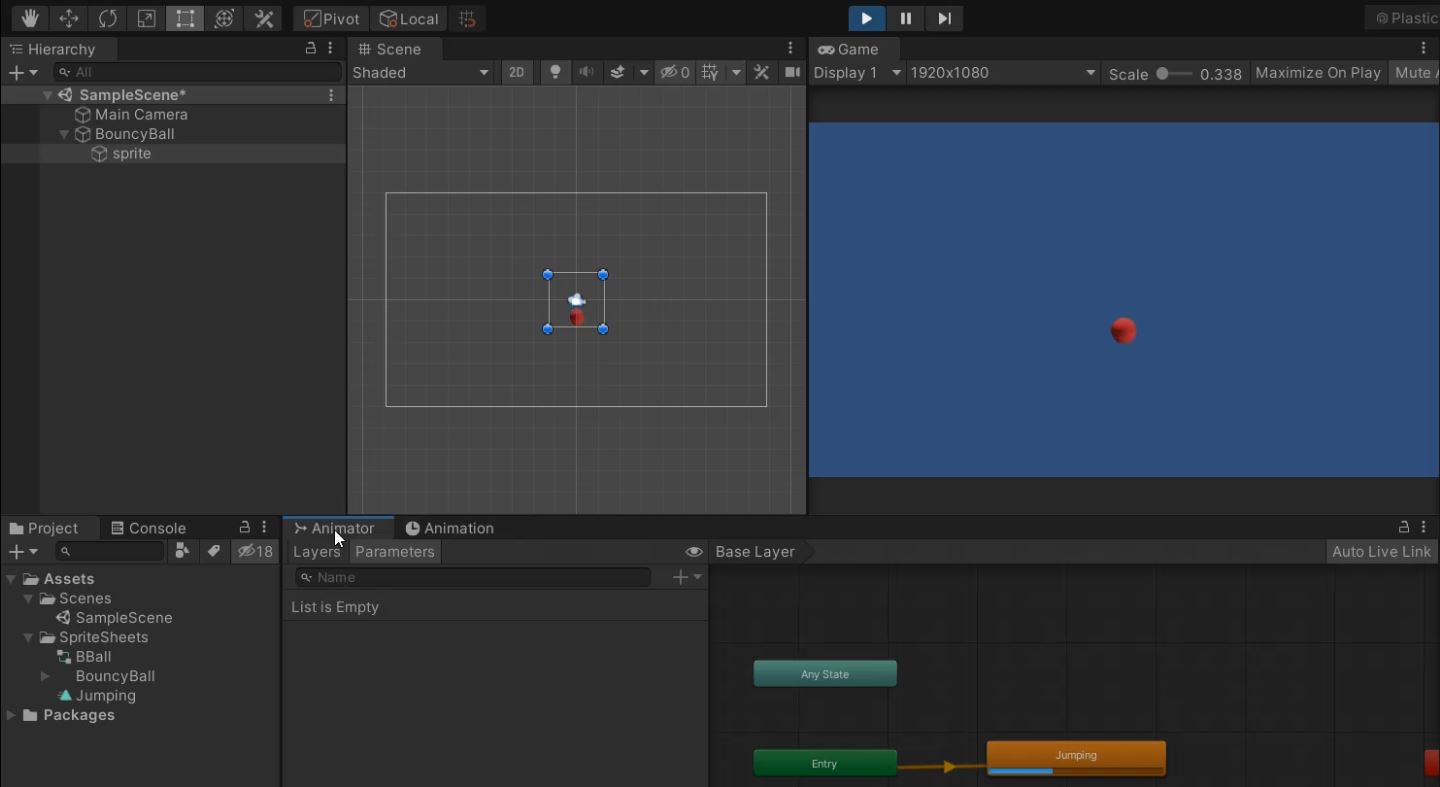
Task: Select the Move tool
Action: pyautogui.click(x=69, y=19)
